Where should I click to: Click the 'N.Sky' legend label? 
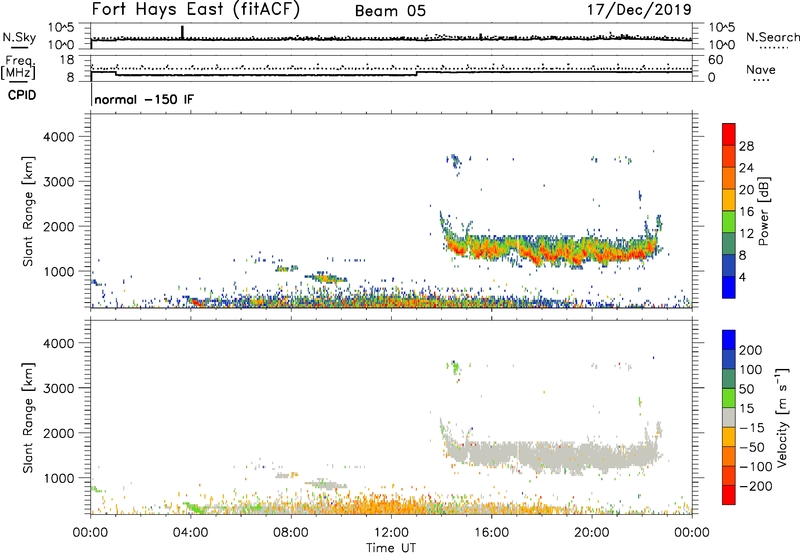[19, 37]
